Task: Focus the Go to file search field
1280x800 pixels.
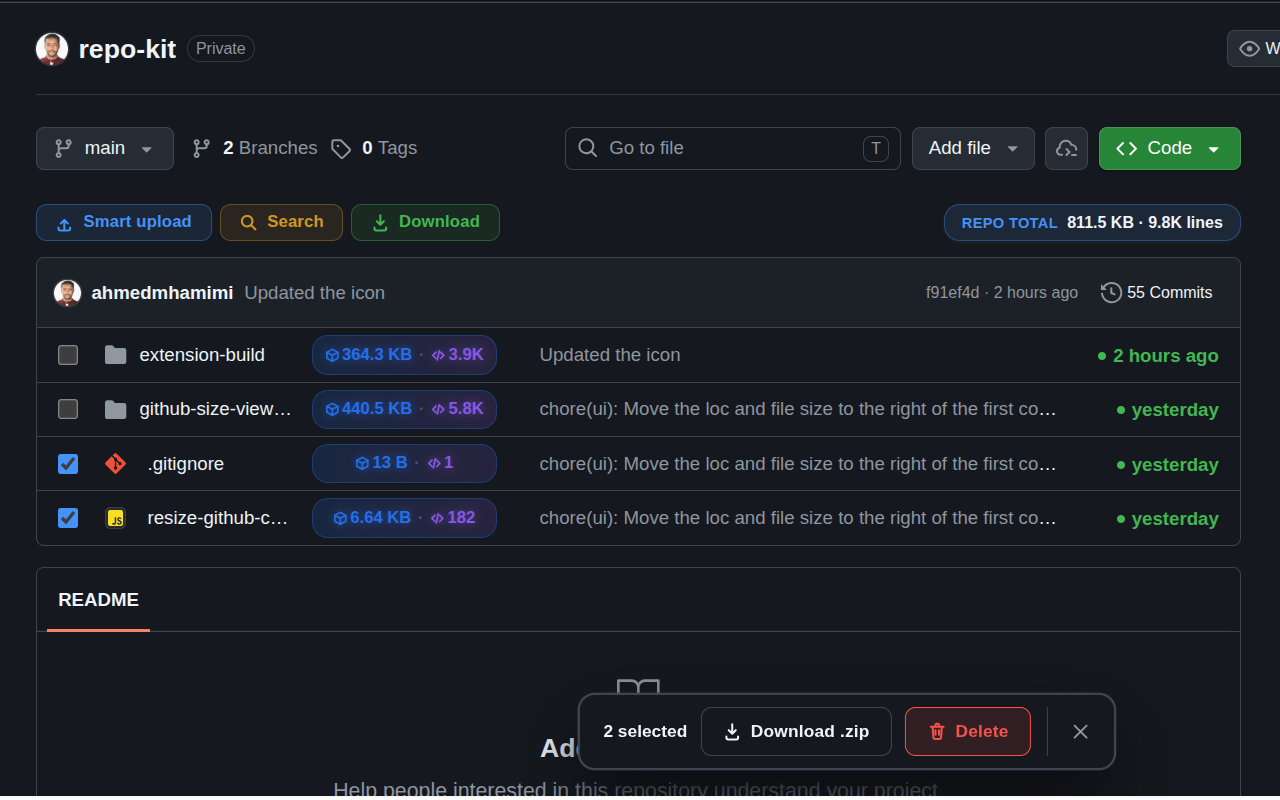Action: click(x=733, y=148)
